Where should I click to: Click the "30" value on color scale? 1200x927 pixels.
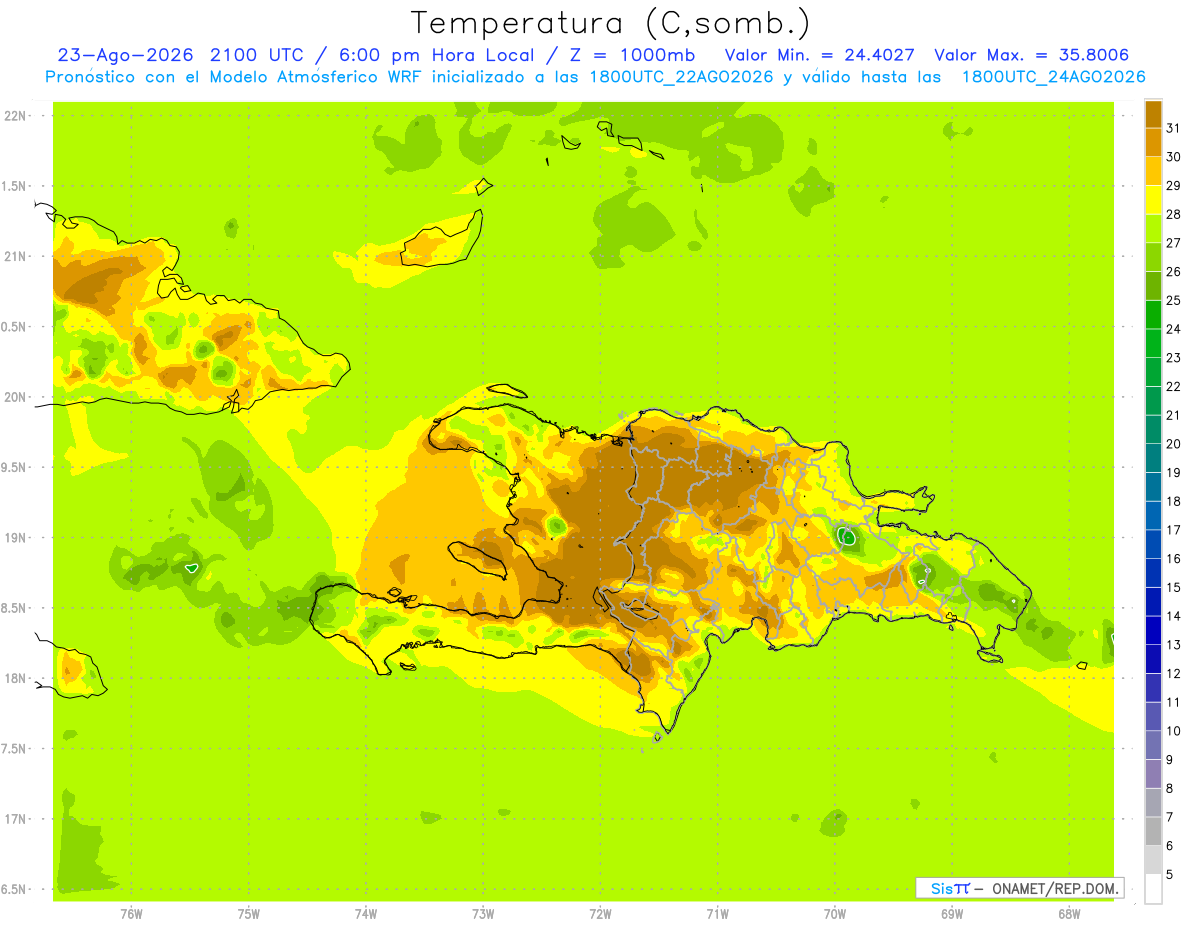point(1174,157)
